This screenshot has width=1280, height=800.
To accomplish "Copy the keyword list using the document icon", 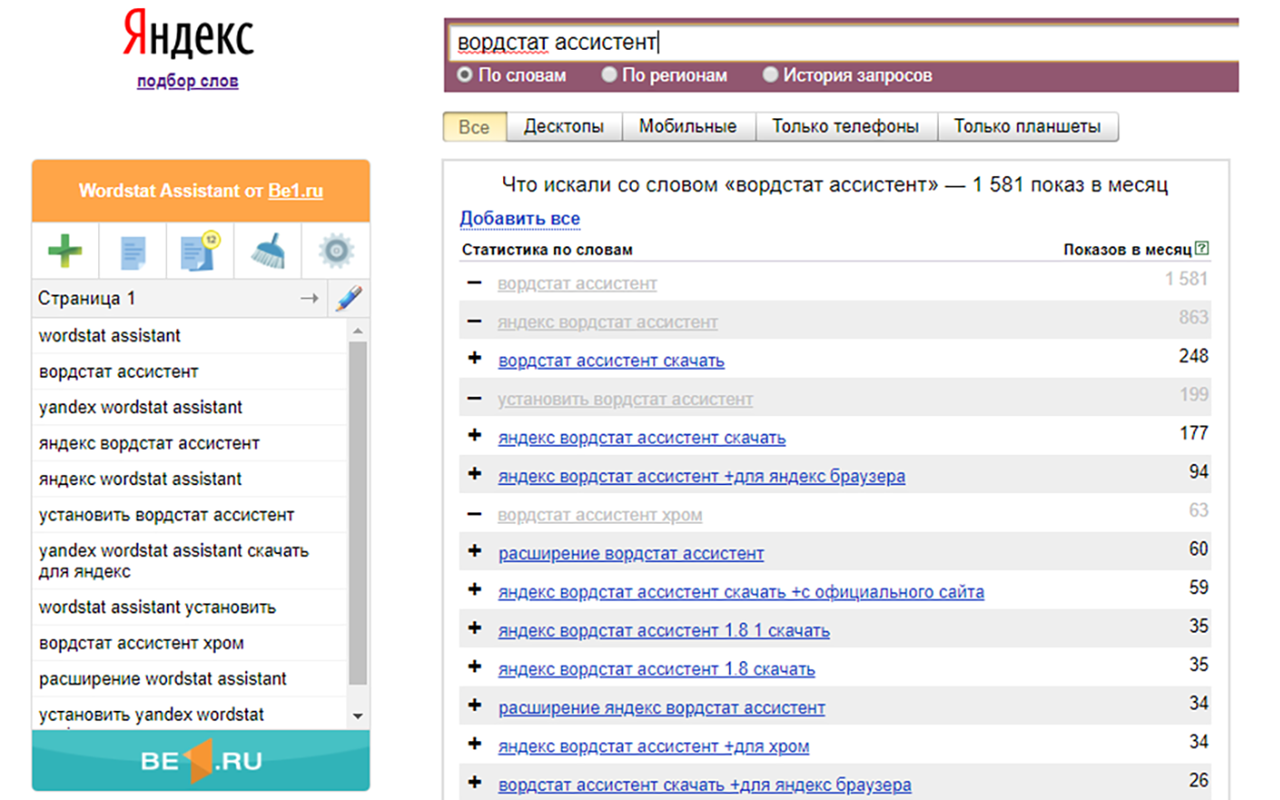I will coord(131,250).
